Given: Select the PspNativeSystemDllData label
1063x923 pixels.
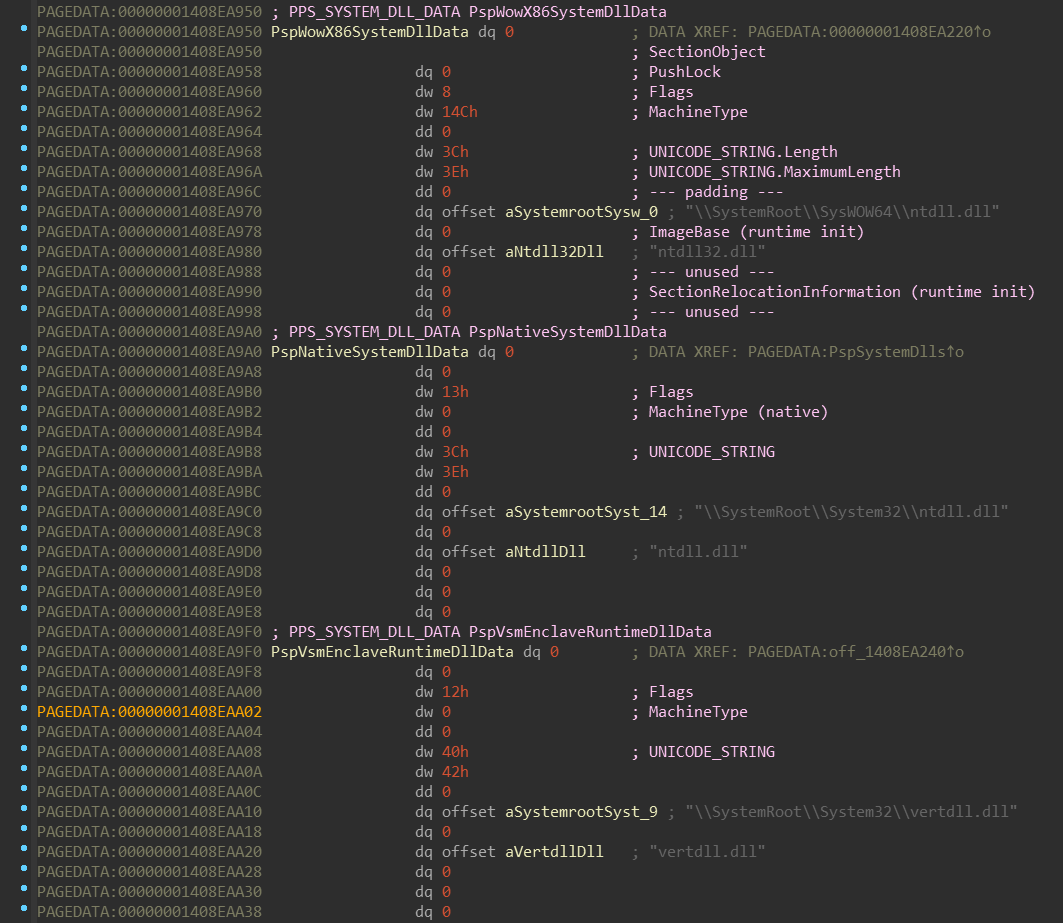Looking at the screenshot, I should click(x=369, y=352).
